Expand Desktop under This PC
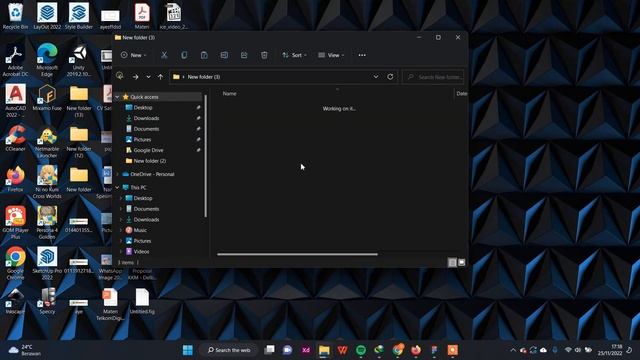Viewport: 640px width, 360px height. [x=121, y=198]
